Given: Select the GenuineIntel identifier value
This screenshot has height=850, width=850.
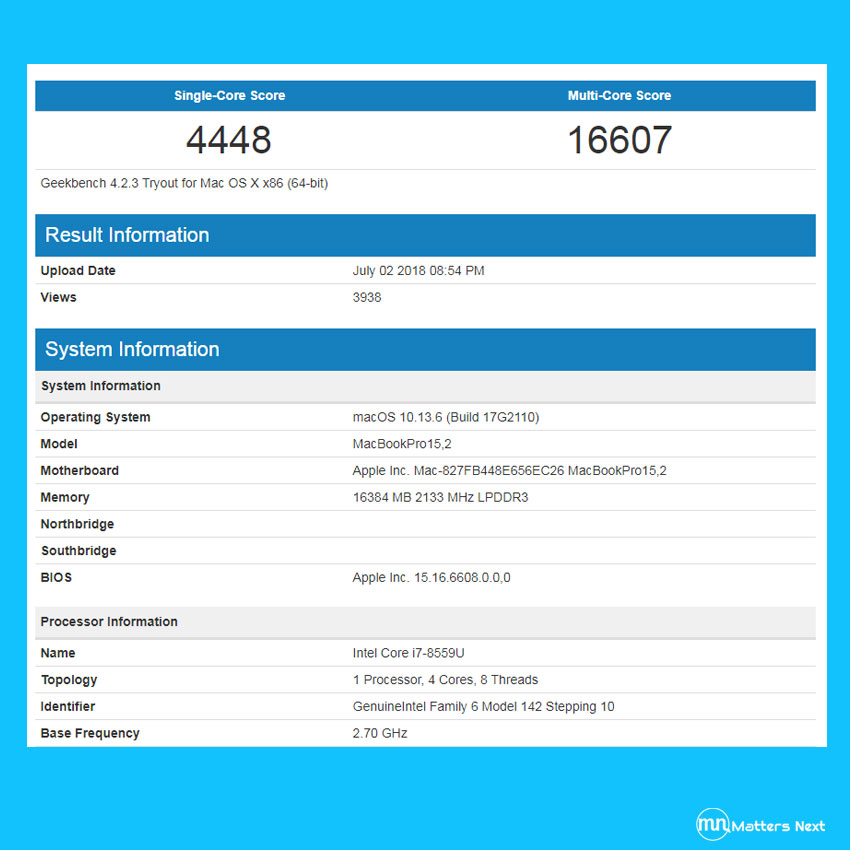Looking at the screenshot, I should pos(482,706).
